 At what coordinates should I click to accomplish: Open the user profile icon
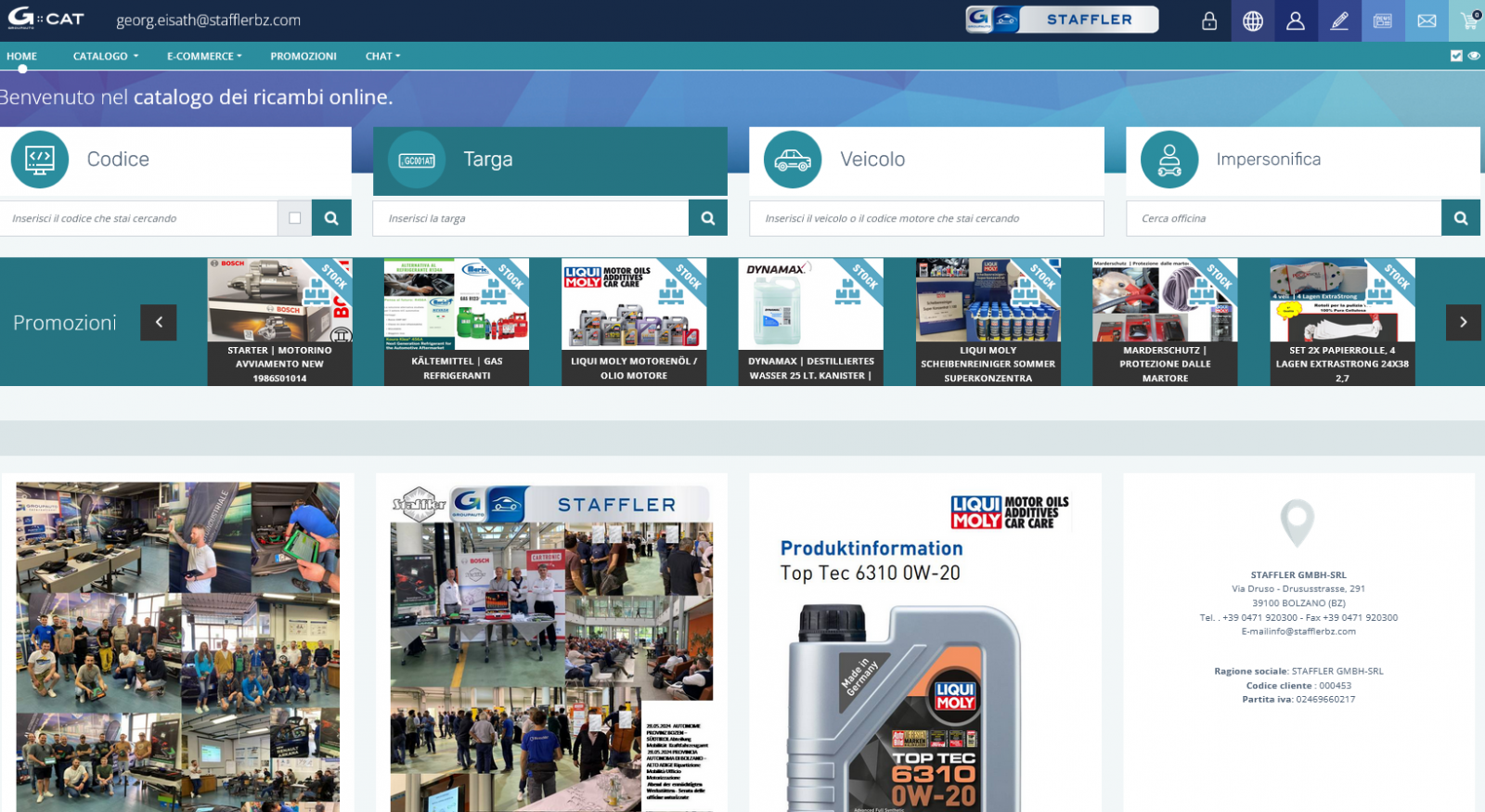pyautogui.click(x=1296, y=20)
